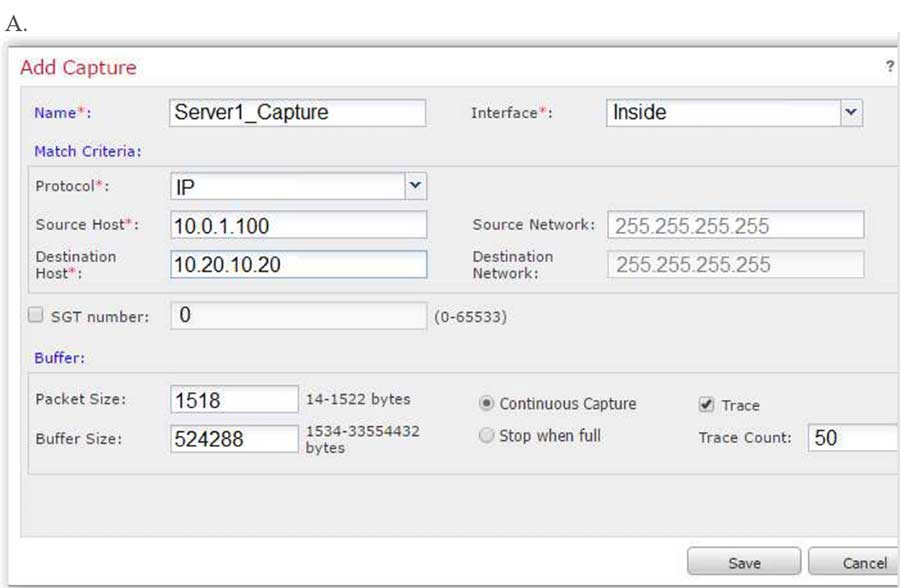900x588 pixels.
Task: Click the Name field containing Server1_Capture
Action: (x=298, y=113)
